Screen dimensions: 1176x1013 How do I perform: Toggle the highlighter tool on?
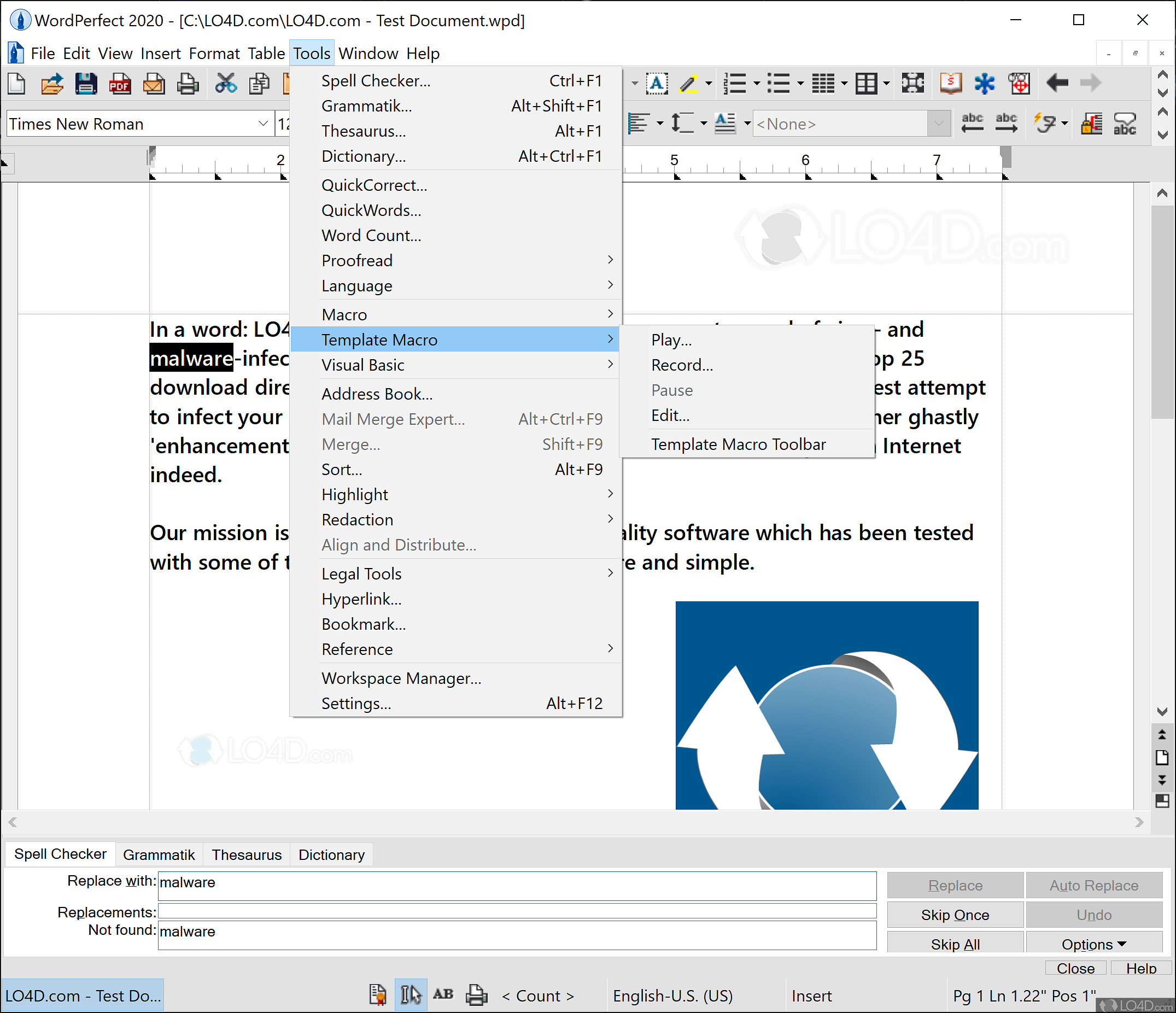pos(688,84)
